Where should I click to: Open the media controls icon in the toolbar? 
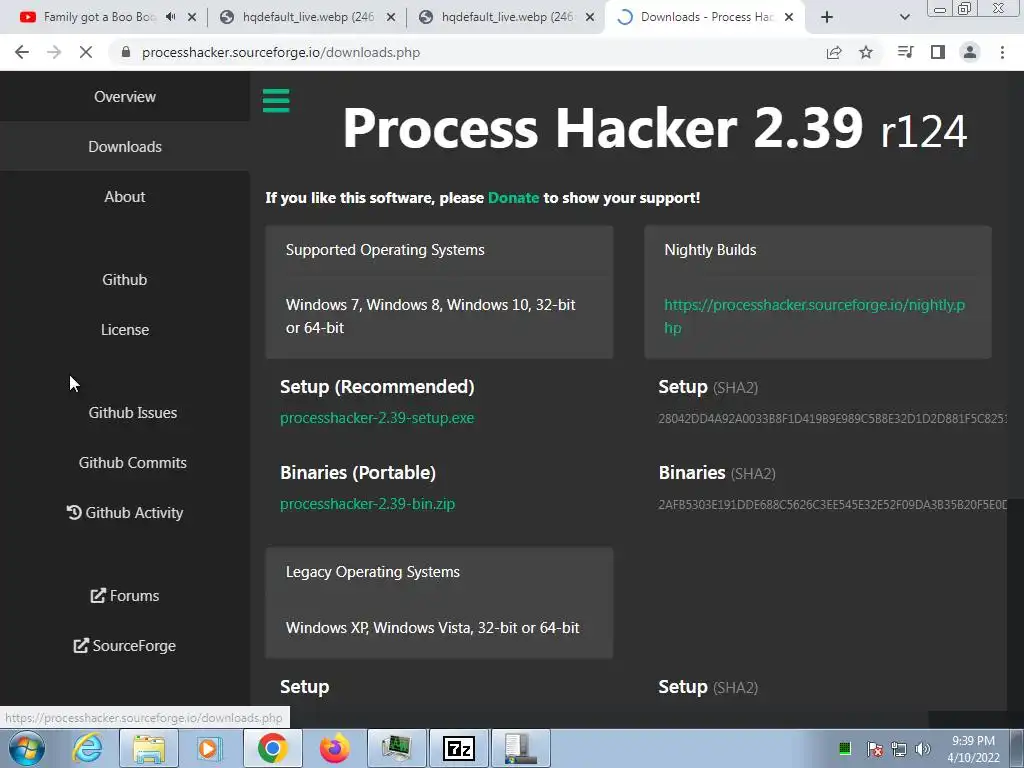(905, 52)
